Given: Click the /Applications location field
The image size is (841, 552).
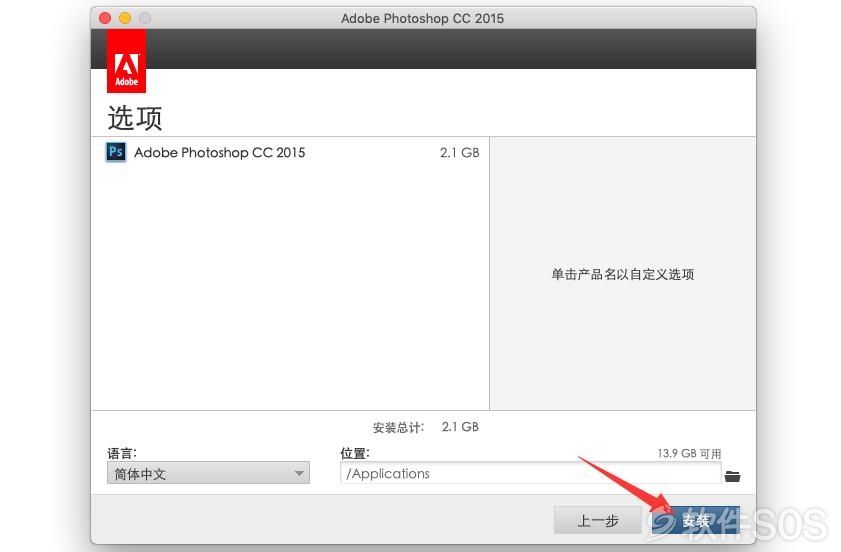Looking at the screenshot, I should point(530,473).
